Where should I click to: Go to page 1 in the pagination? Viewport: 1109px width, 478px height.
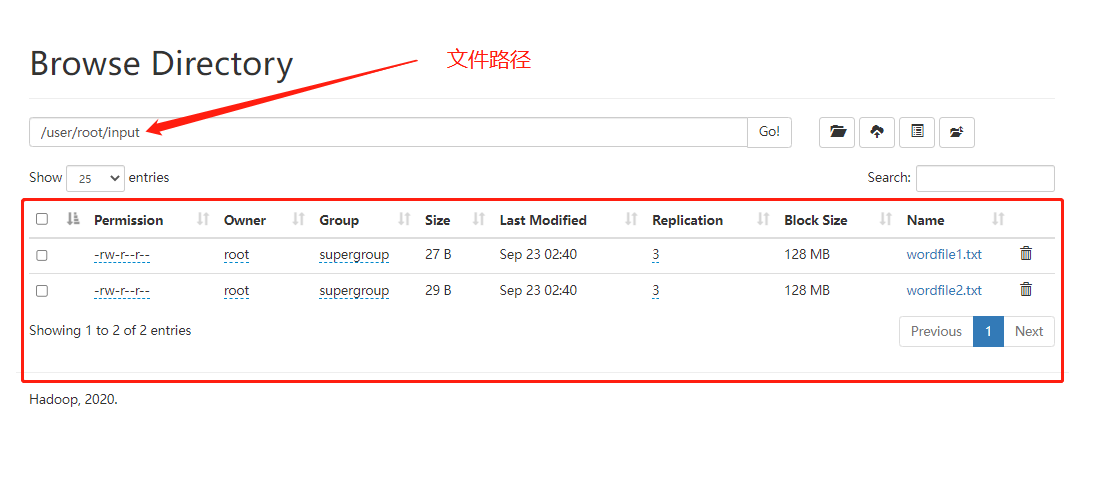pos(987,331)
